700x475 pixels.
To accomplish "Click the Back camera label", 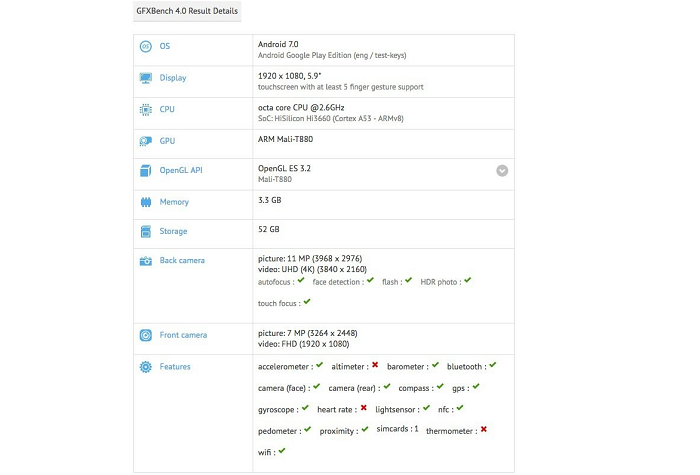I will 182,261.
